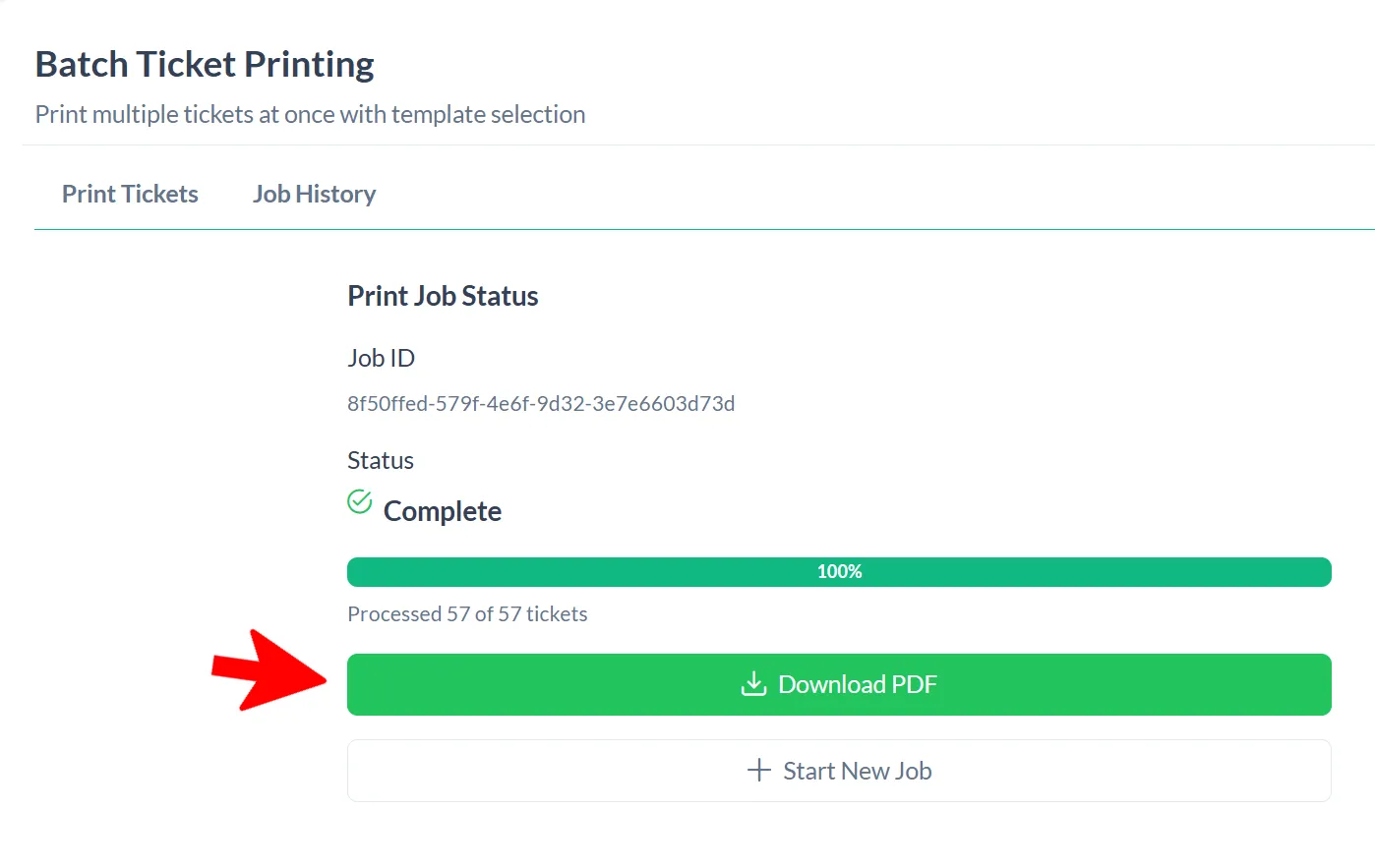The height and width of the screenshot is (868, 1375).
Task: Click the plus icon beside Start New Job
Action: [x=758, y=770]
